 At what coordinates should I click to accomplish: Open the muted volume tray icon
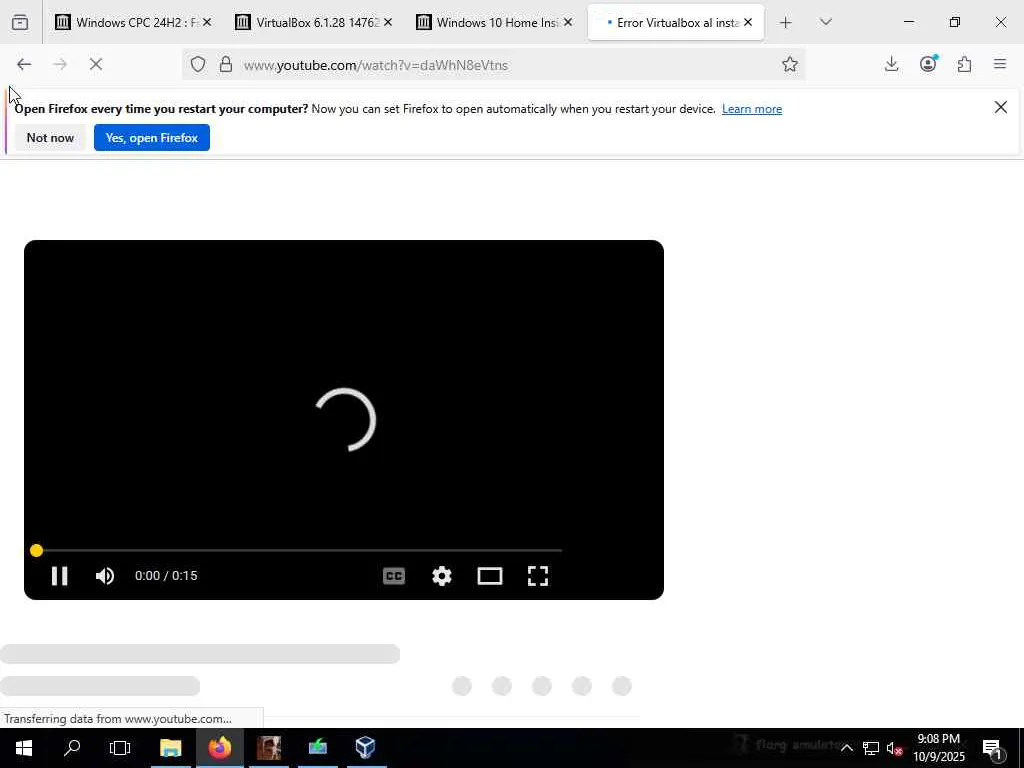click(x=894, y=748)
